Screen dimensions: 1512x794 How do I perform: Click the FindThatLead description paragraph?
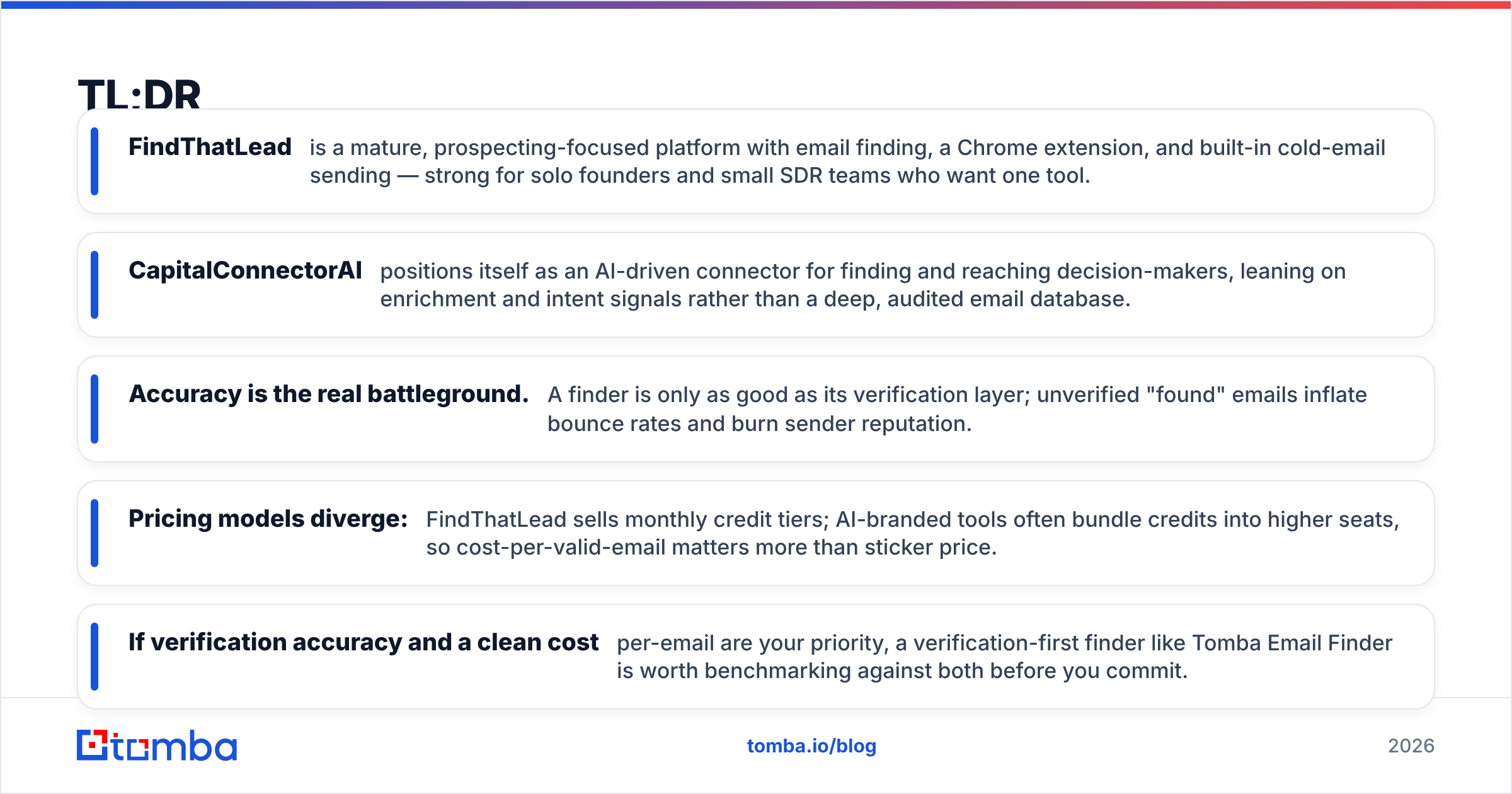[847, 161]
